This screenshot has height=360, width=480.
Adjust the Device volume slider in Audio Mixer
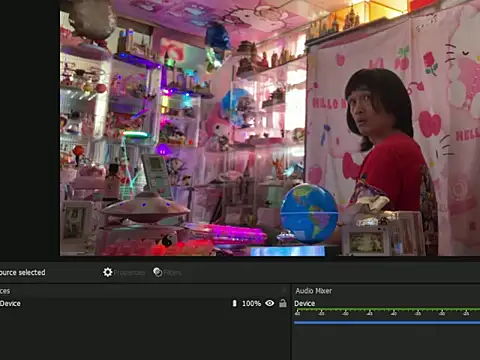click(x=387, y=323)
